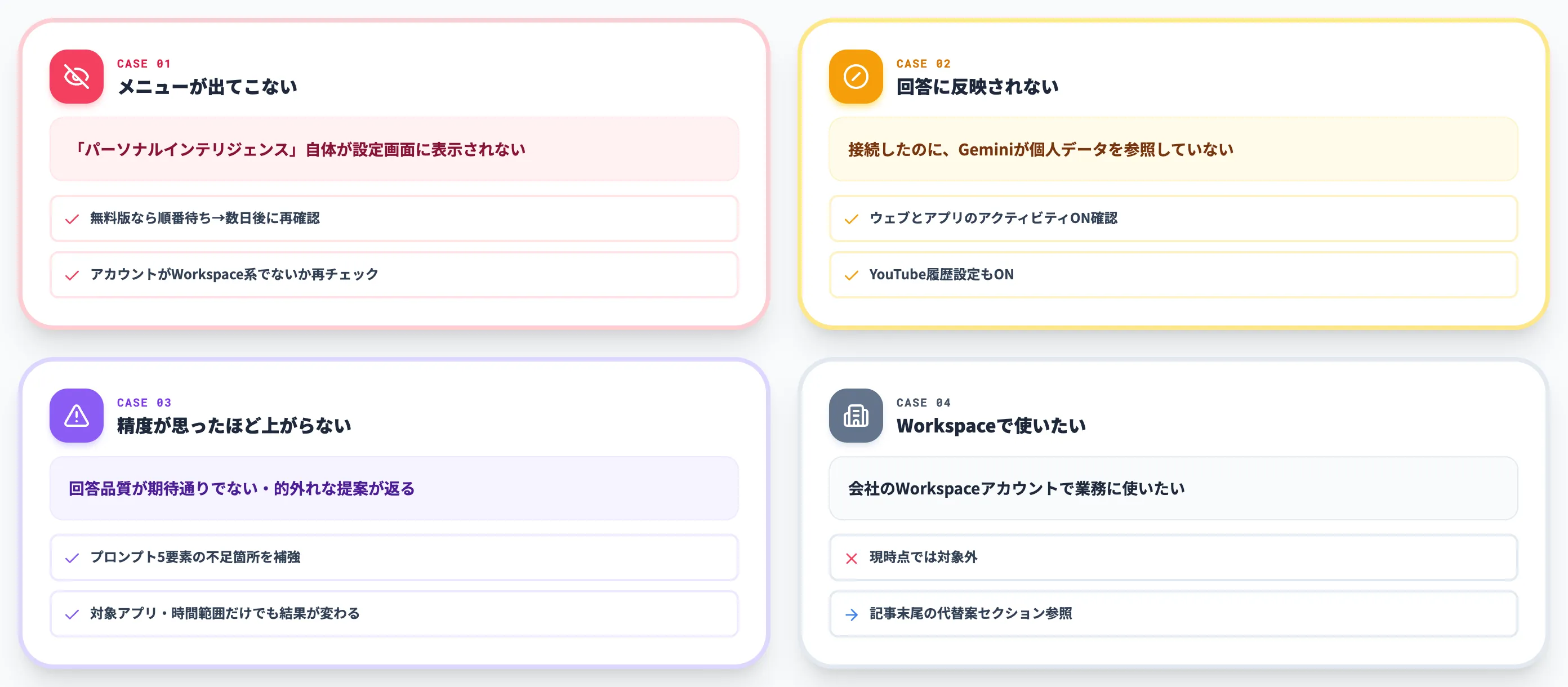Viewport: 1568px width, 687px height.
Task: Click the text YouTube履歴設定もON
Action: 941,274
